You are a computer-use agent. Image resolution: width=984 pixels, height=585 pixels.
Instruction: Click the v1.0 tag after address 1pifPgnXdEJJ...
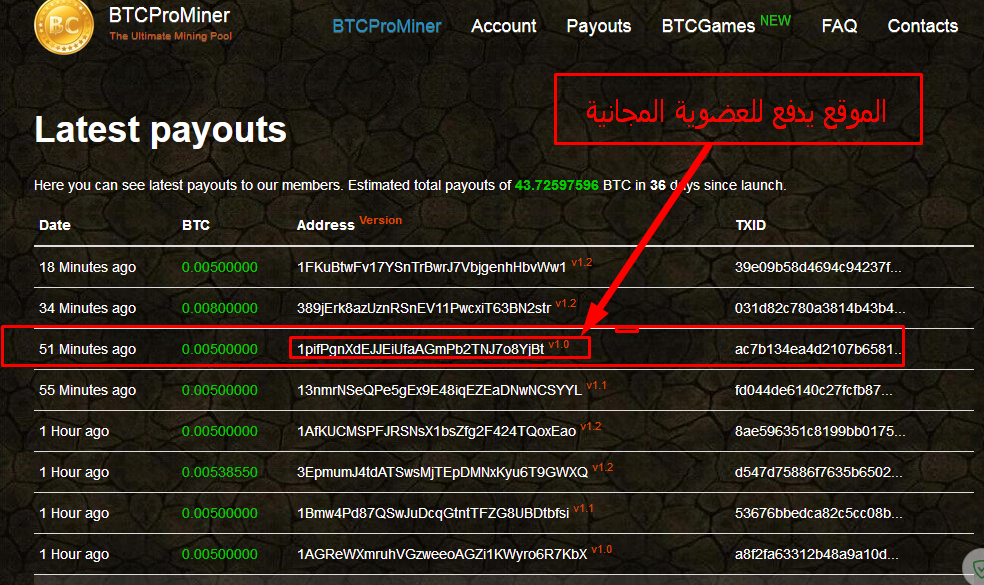coord(559,345)
